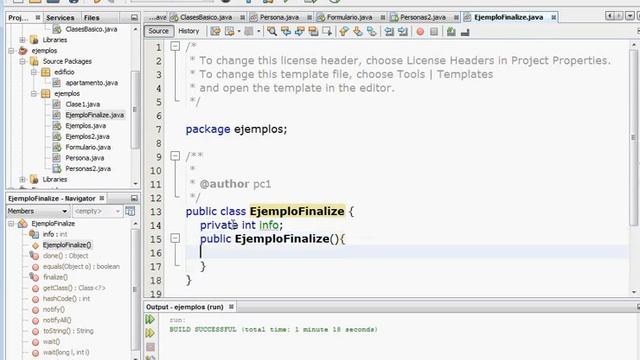Screen dimensions: 640x360
Task: Close the EjemploFinalize.java tab
Action: point(553,17)
